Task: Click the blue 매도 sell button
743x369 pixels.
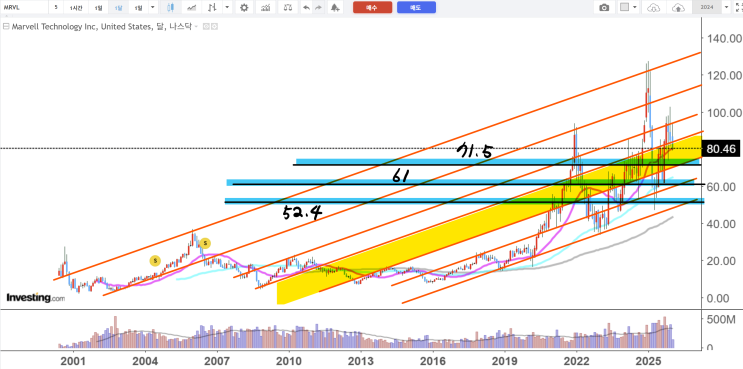Action: pos(417,8)
